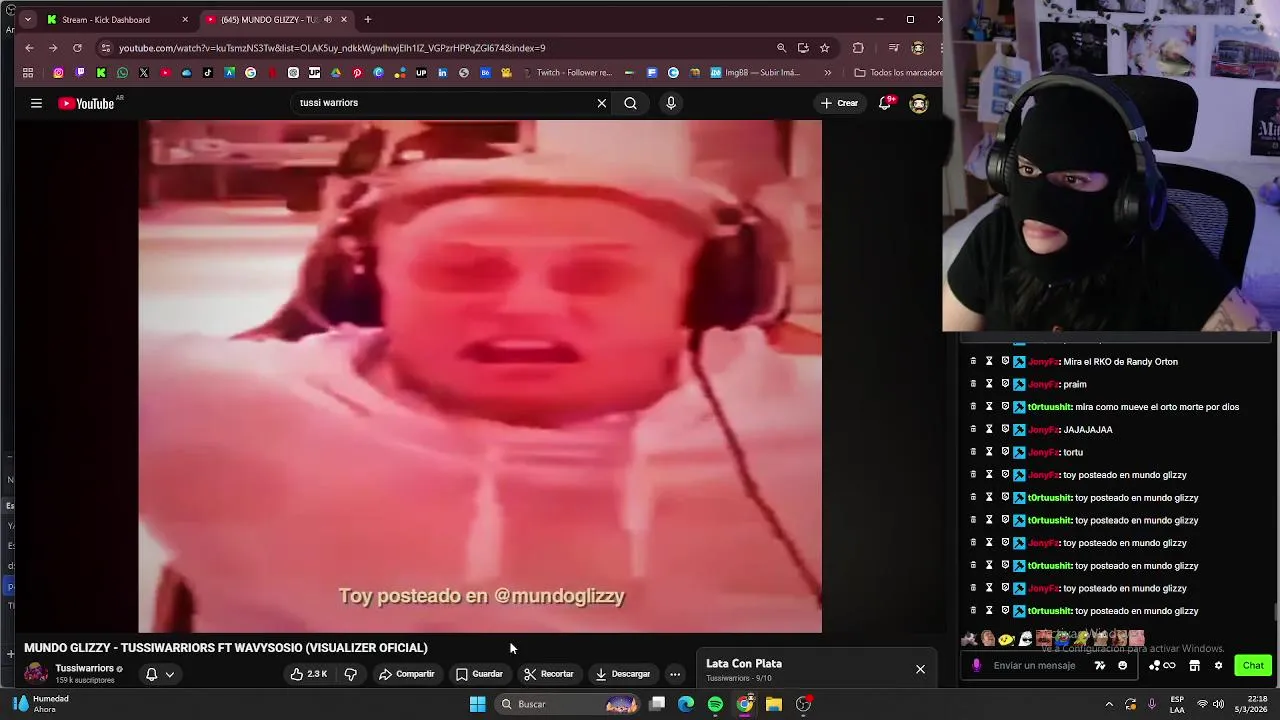The width and height of the screenshot is (1280, 720).
Task: Open YouTube account avatar menu
Action: click(919, 103)
